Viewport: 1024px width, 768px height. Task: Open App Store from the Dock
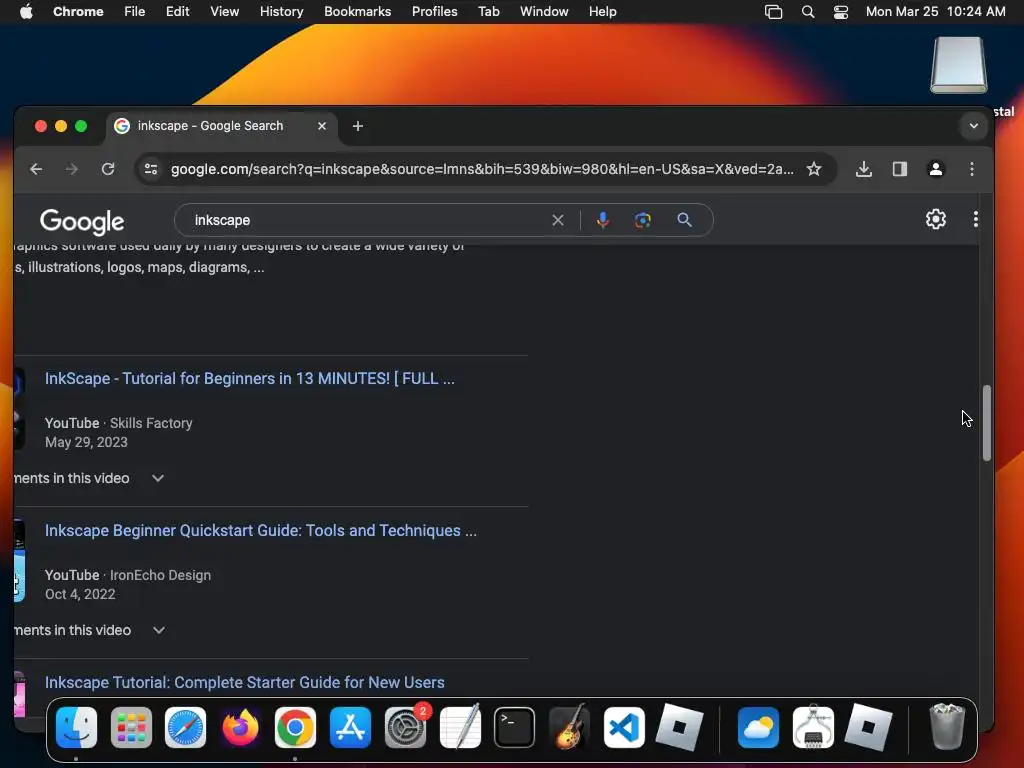point(350,728)
